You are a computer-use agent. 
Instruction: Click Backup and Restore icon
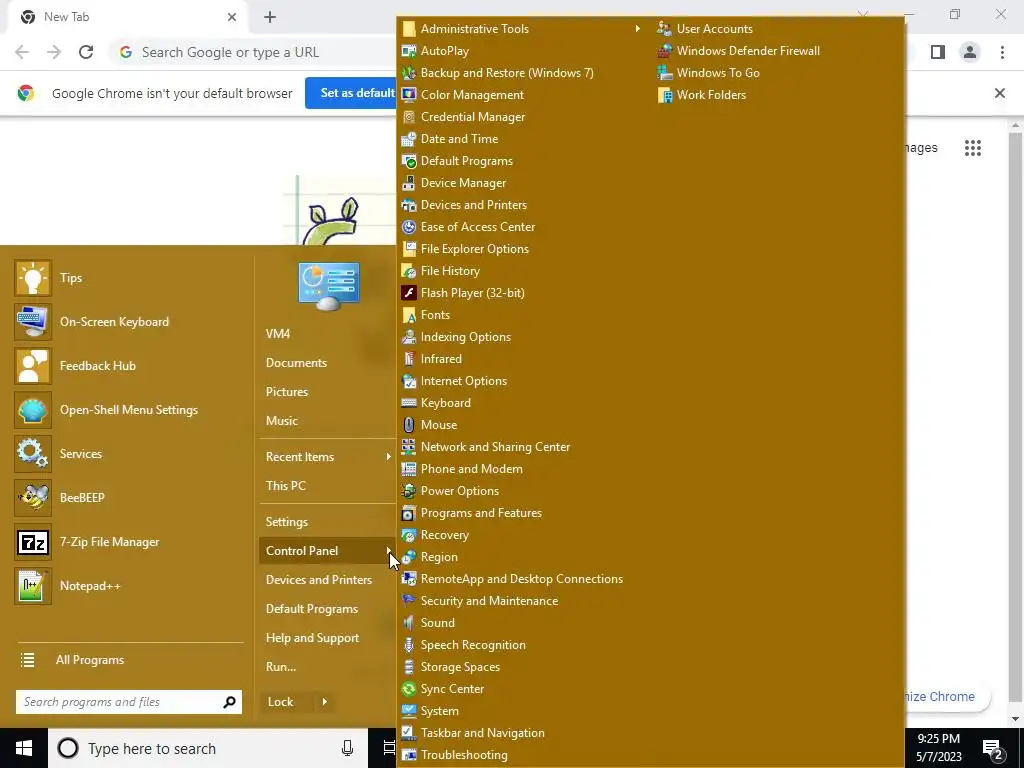pyautogui.click(x=409, y=73)
